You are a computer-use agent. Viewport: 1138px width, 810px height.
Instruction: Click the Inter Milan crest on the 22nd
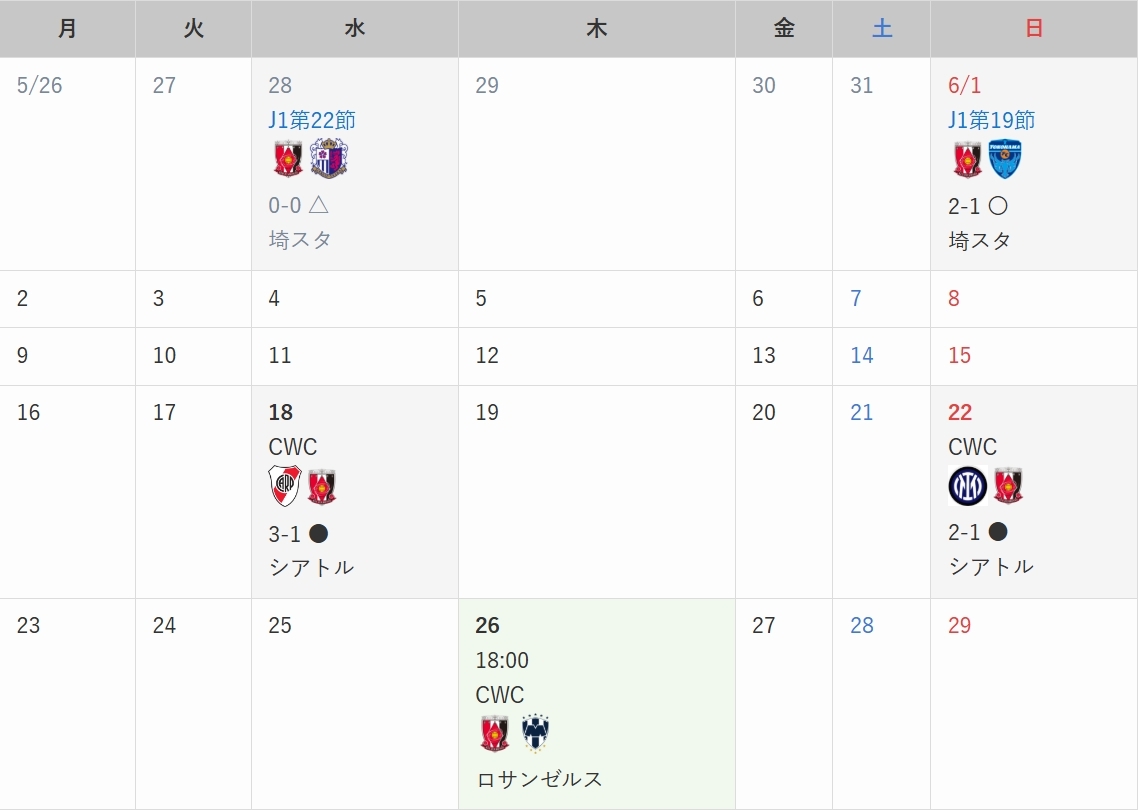point(967,486)
